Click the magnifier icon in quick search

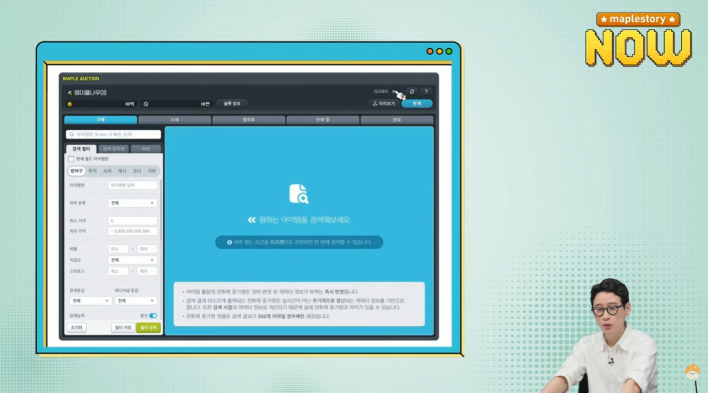tap(72, 135)
